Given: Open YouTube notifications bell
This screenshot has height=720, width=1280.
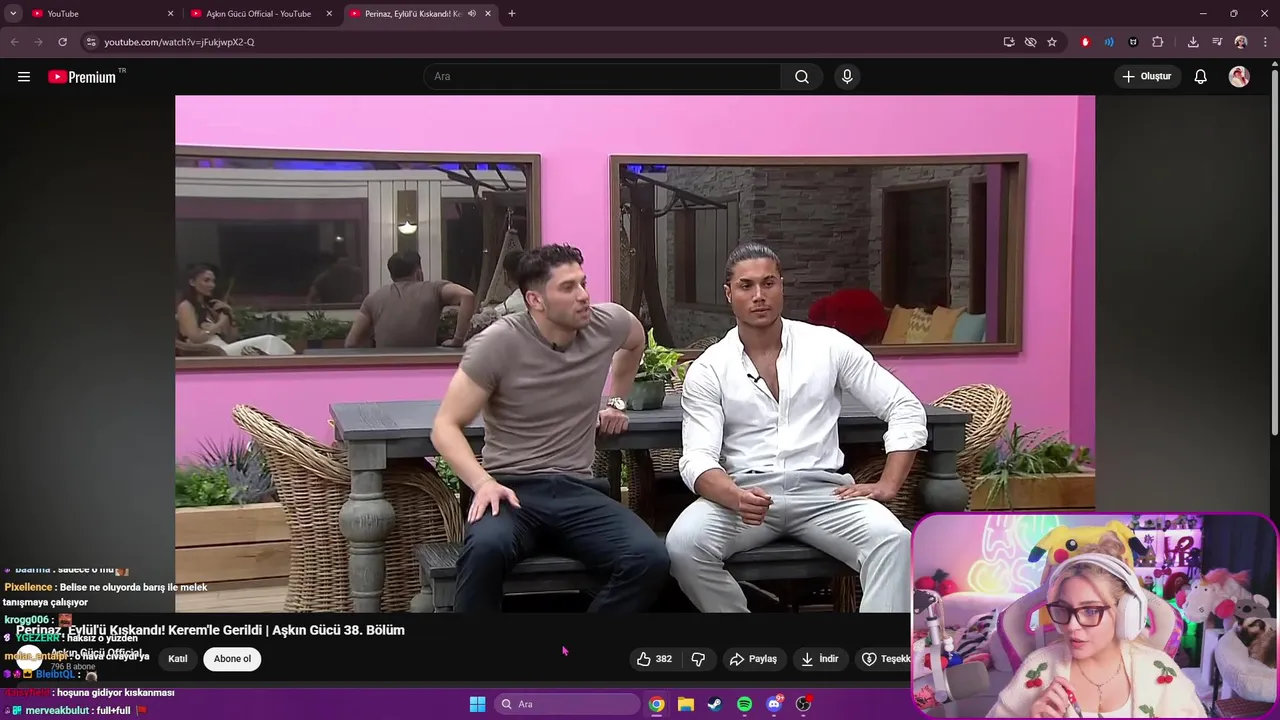Looking at the screenshot, I should [1201, 77].
